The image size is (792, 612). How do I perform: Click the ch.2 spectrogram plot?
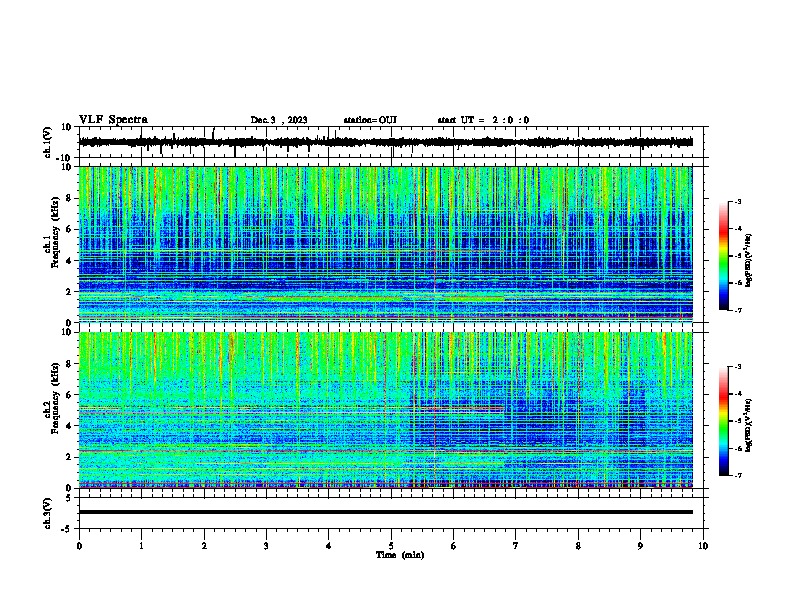385,410
